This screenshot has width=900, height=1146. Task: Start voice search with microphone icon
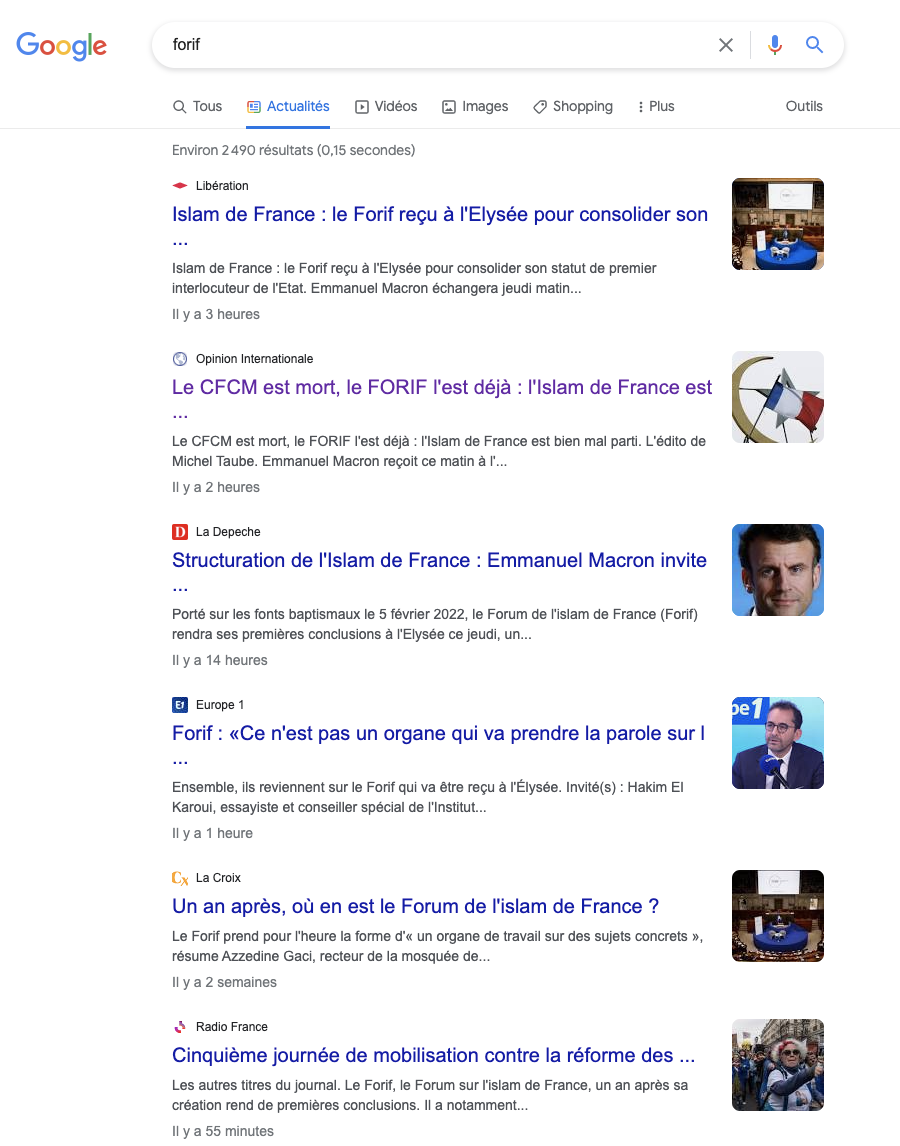tap(774, 45)
